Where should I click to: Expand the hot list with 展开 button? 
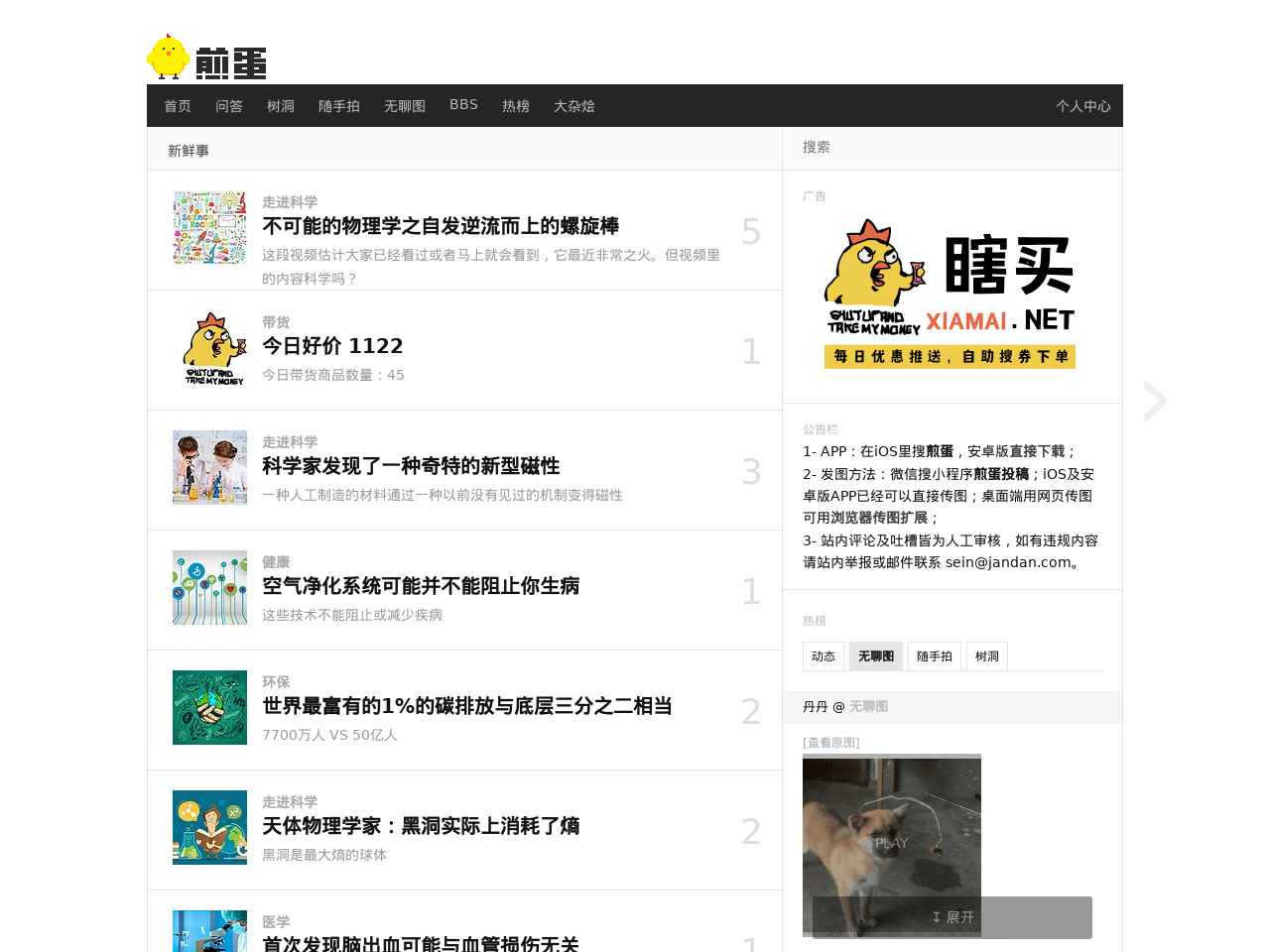coord(952,917)
